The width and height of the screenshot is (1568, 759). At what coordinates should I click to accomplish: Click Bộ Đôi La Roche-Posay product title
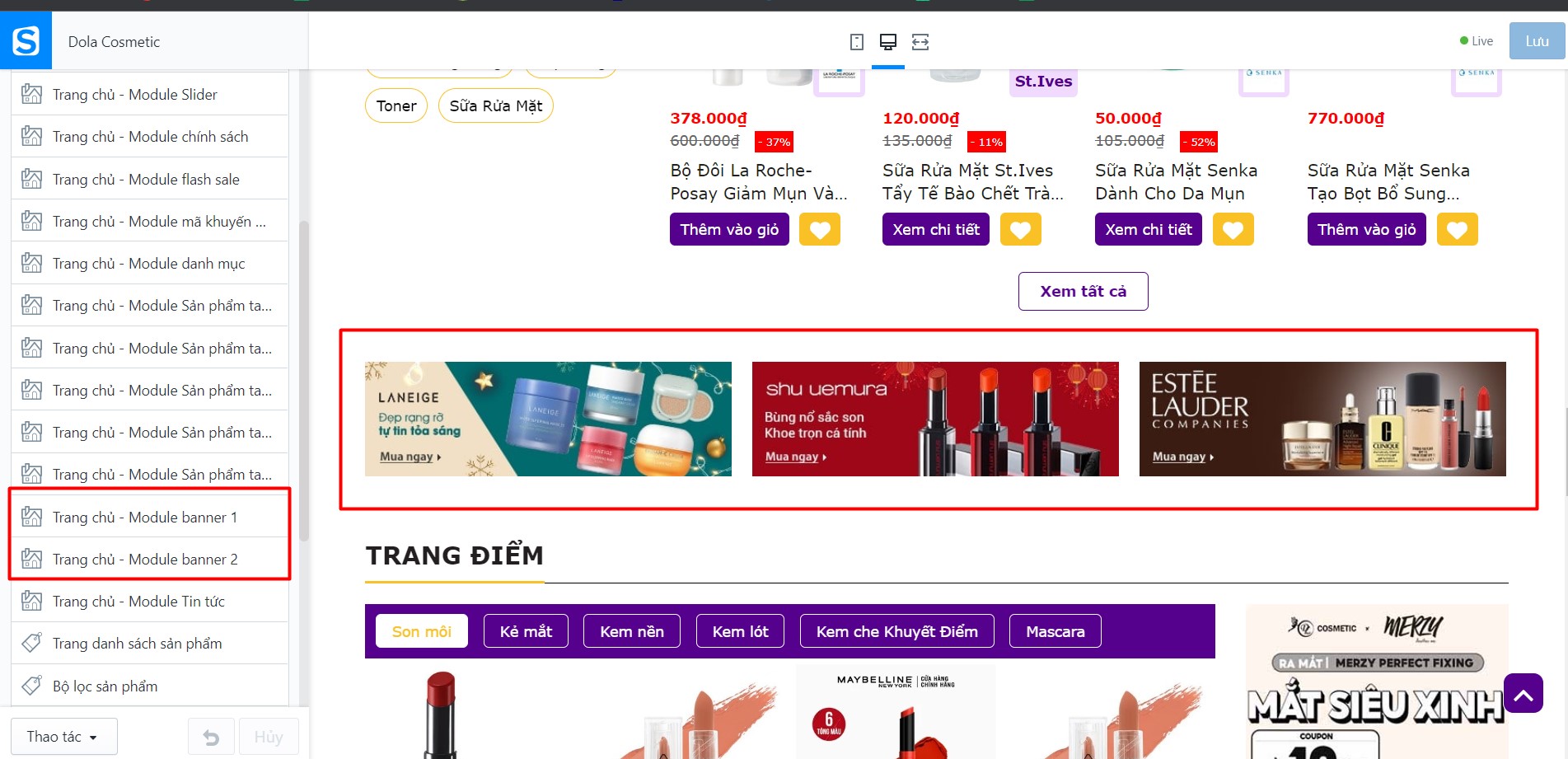(x=759, y=182)
